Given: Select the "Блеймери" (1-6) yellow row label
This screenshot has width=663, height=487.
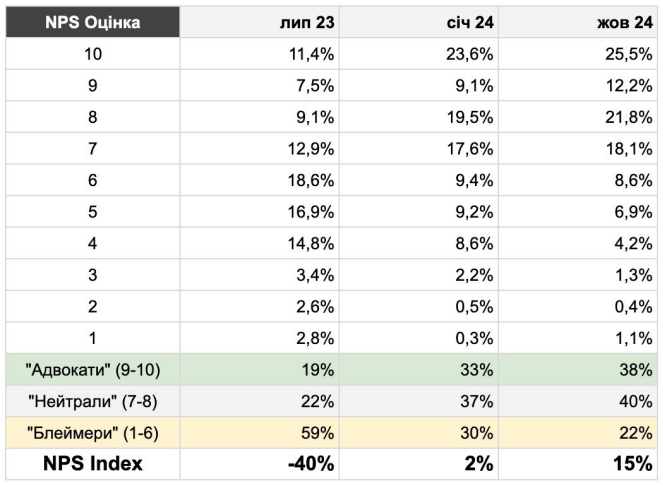Looking at the screenshot, I should pyautogui.click(x=91, y=431).
